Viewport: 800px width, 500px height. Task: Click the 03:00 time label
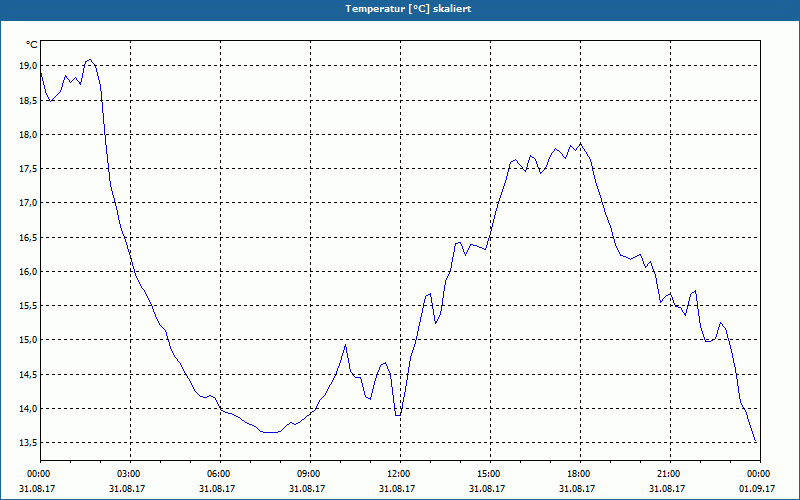(x=131, y=474)
